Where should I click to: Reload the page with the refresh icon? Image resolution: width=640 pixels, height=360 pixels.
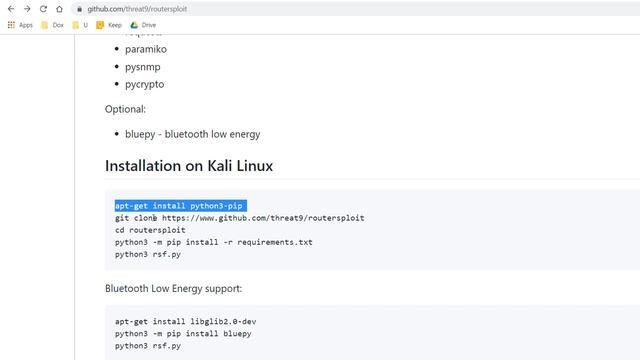click(x=43, y=9)
